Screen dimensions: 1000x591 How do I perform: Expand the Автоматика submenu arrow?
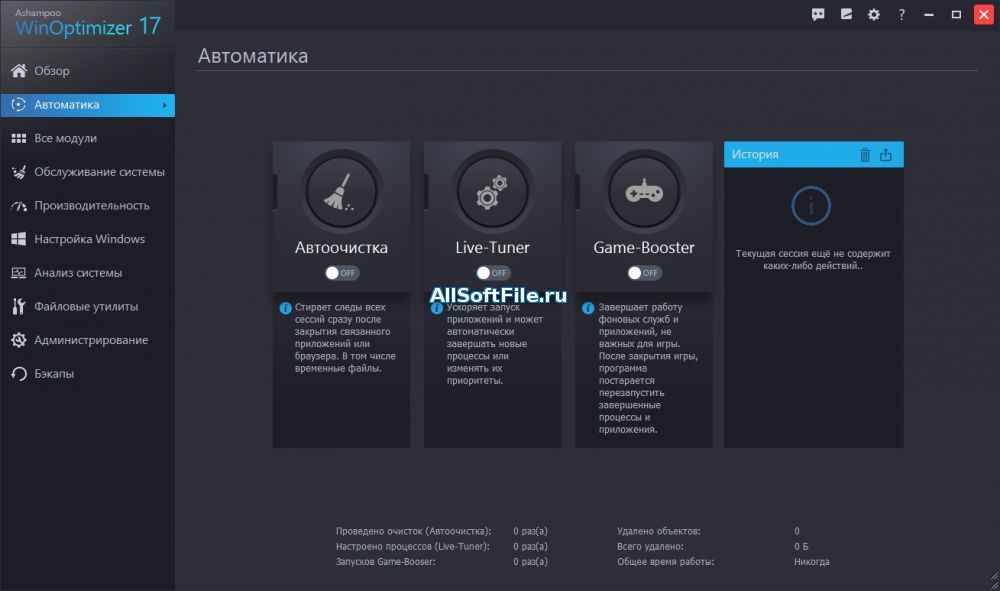(165, 105)
